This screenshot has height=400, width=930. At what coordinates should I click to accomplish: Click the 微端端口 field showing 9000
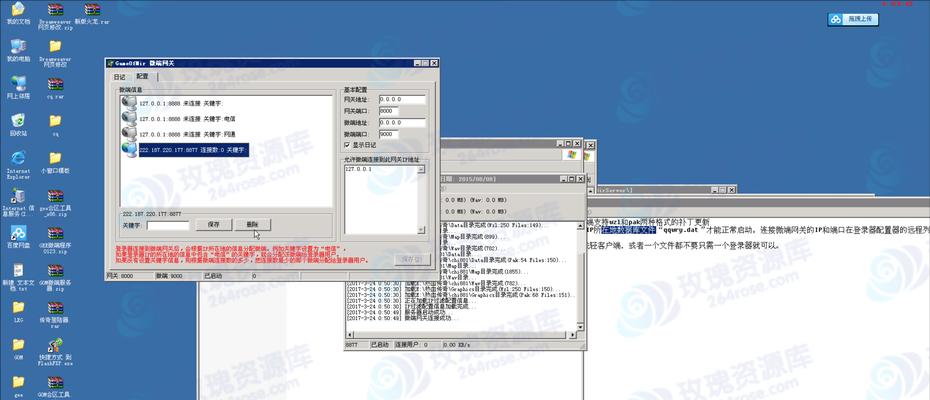(388, 134)
